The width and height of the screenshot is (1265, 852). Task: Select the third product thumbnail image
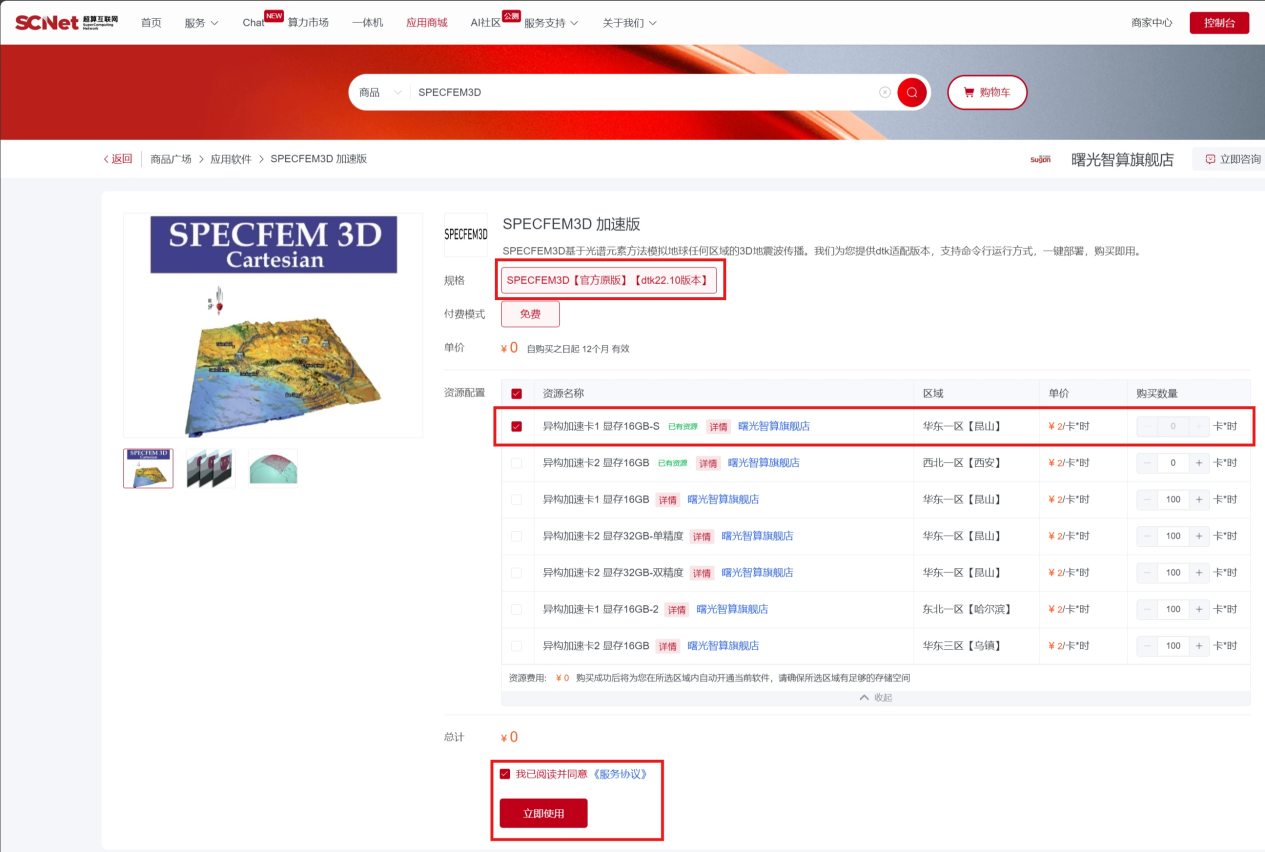click(273, 467)
